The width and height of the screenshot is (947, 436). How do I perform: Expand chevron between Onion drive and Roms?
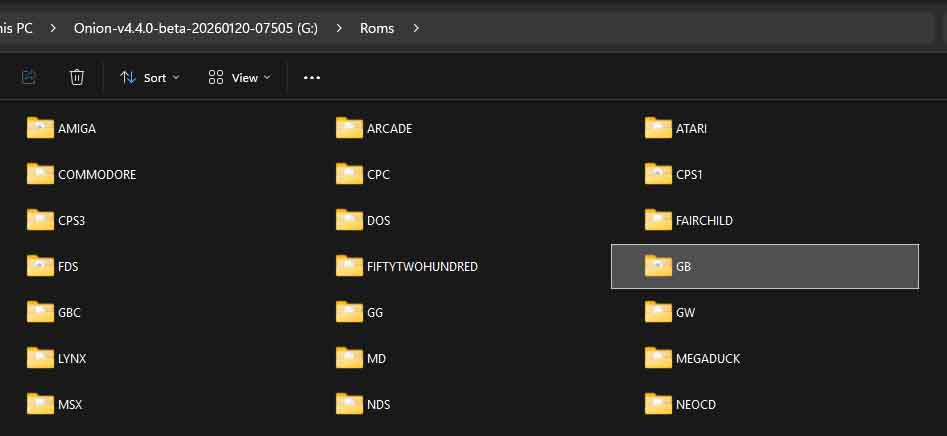pos(339,28)
